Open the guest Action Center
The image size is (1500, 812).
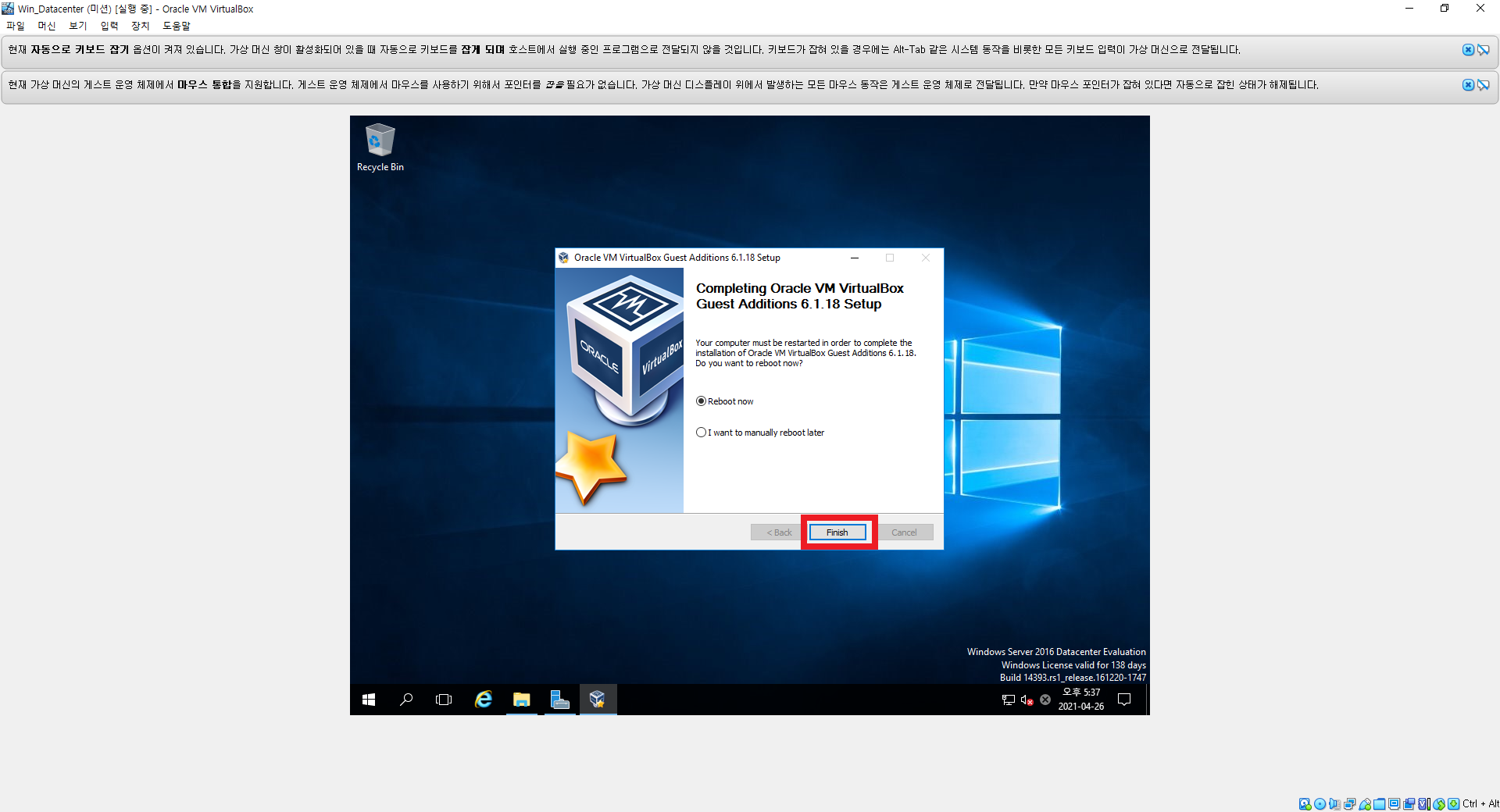click(x=1124, y=700)
